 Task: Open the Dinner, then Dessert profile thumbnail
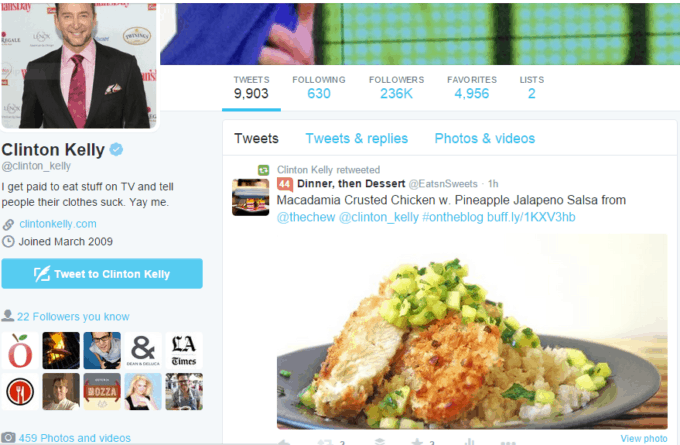[x=251, y=197]
